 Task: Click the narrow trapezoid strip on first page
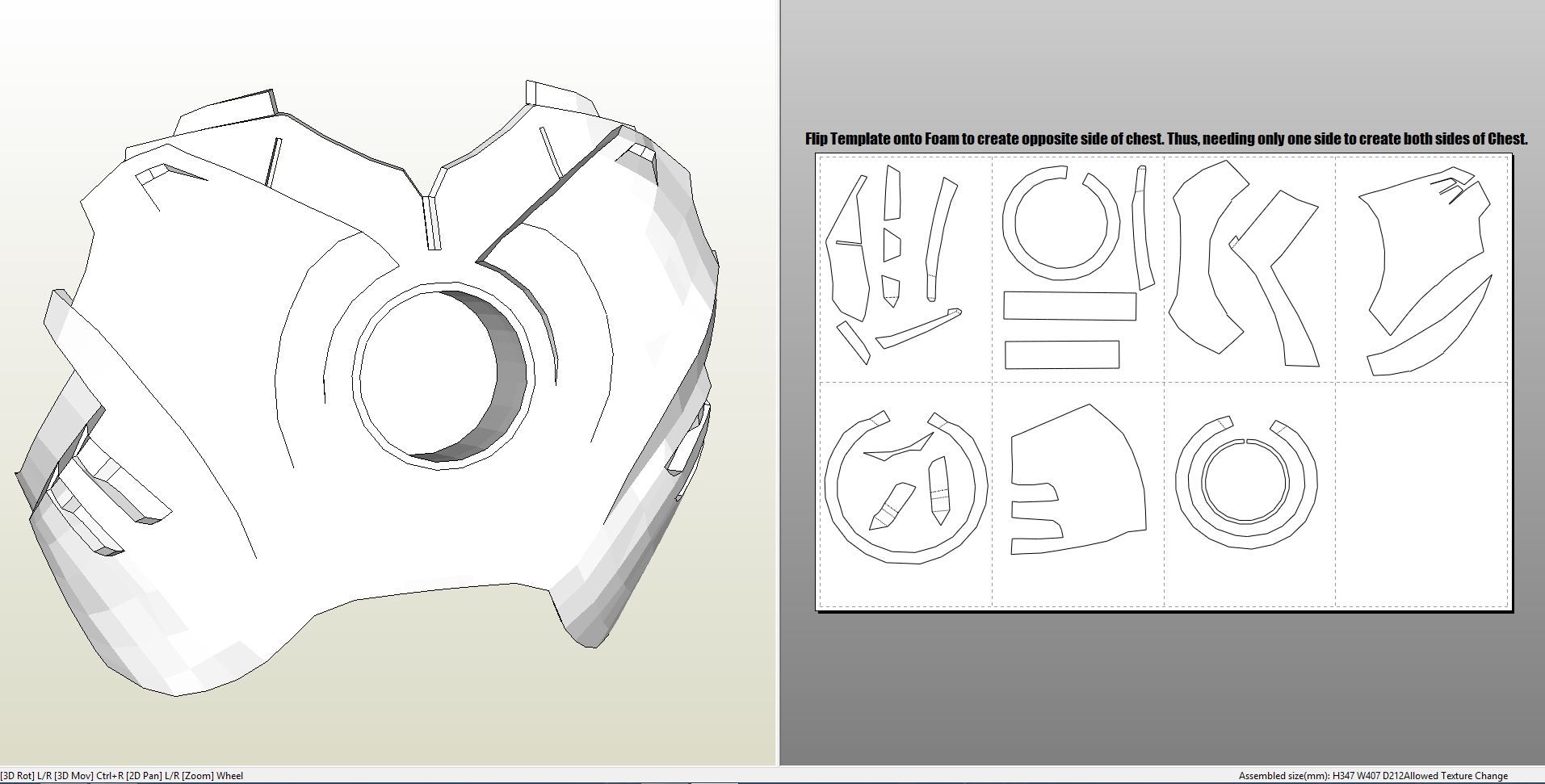pyautogui.click(x=892, y=192)
